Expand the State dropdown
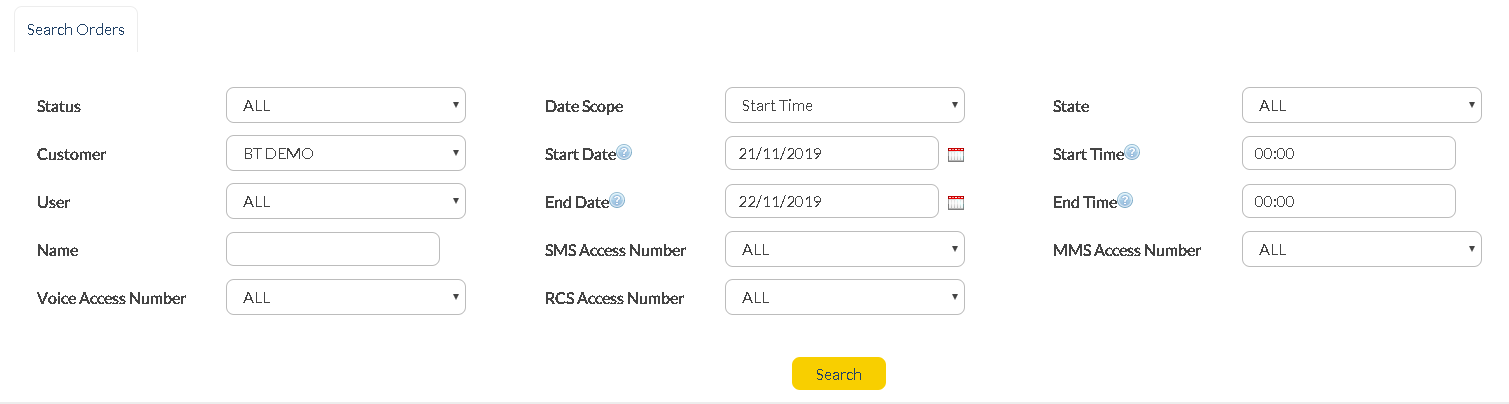The width and height of the screenshot is (1509, 404). (x=1361, y=106)
